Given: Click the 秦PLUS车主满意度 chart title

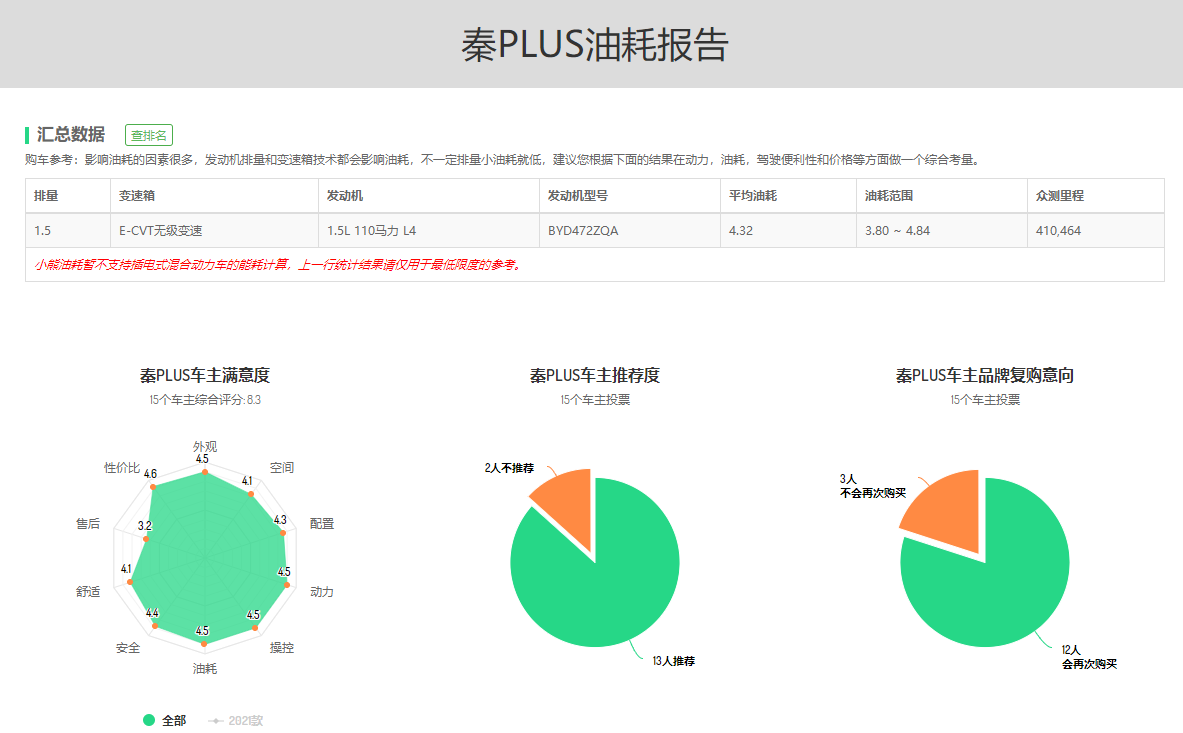Looking at the screenshot, I should pyautogui.click(x=204, y=375).
